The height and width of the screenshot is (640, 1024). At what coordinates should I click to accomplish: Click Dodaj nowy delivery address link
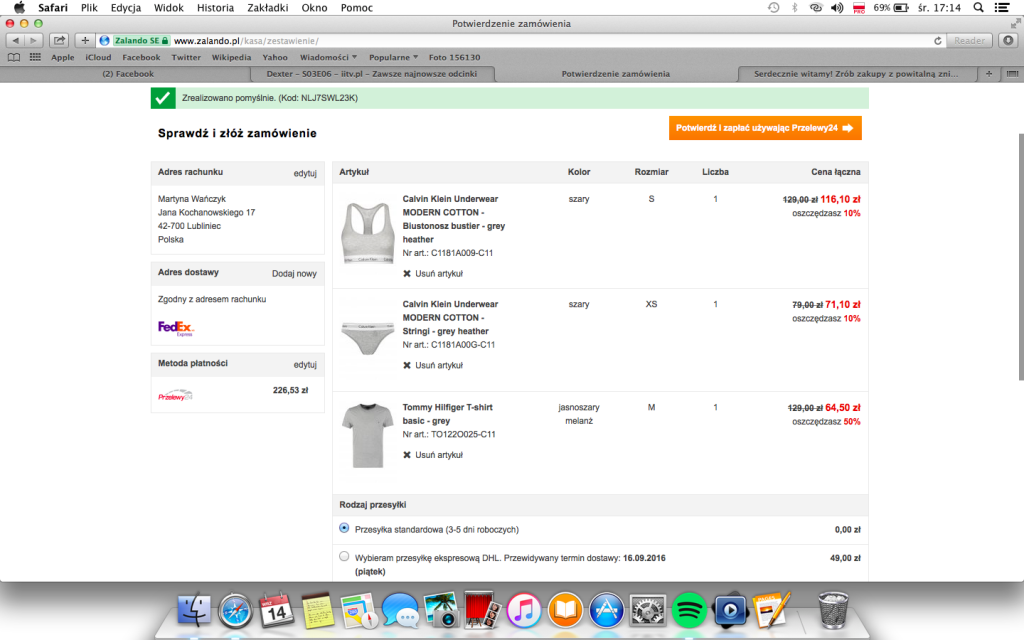[x=294, y=273]
